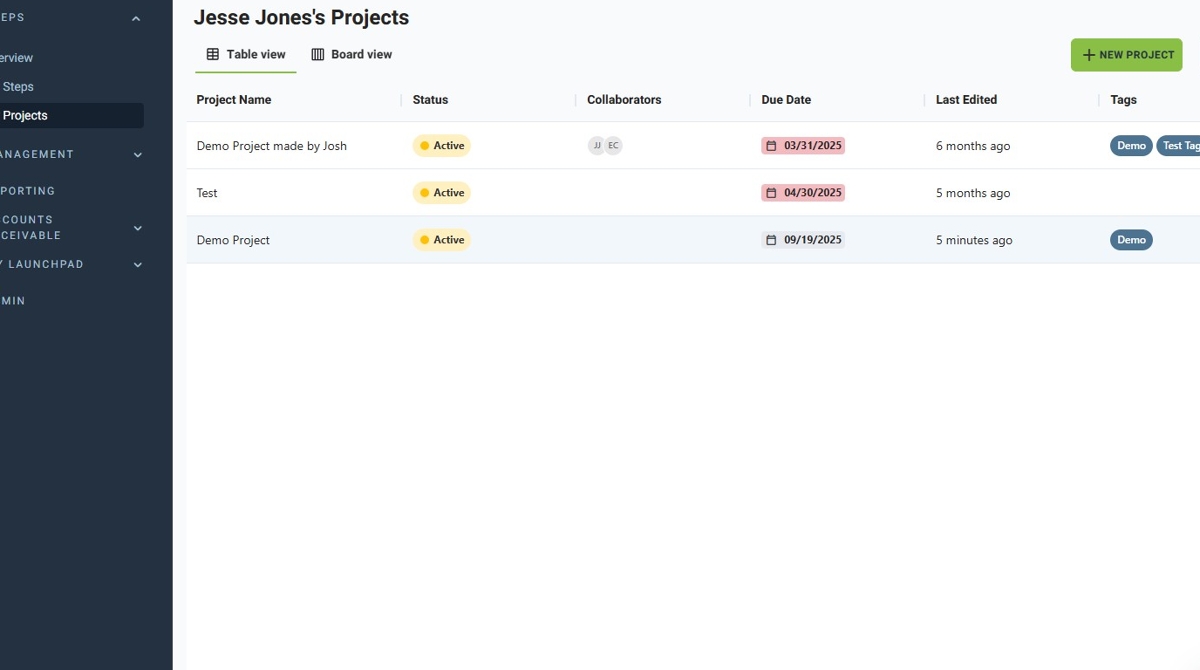Sort by Project Name column header
The width and height of the screenshot is (1200, 670).
[234, 100]
